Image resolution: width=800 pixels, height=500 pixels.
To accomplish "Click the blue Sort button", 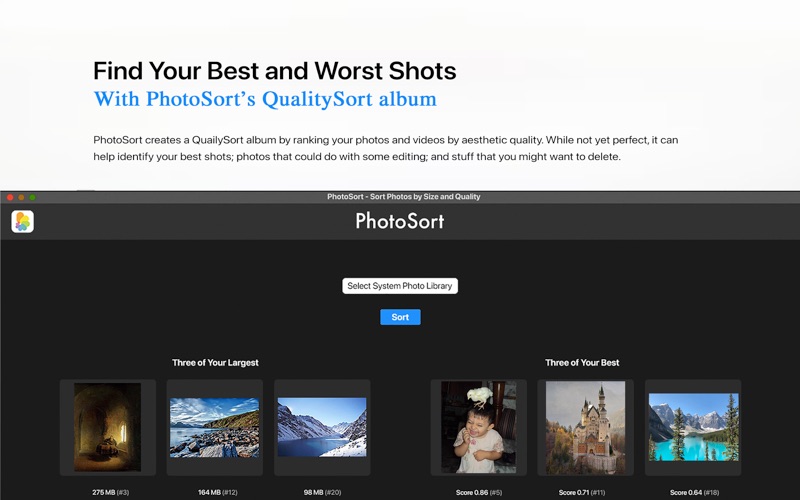I will coord(400,317).
